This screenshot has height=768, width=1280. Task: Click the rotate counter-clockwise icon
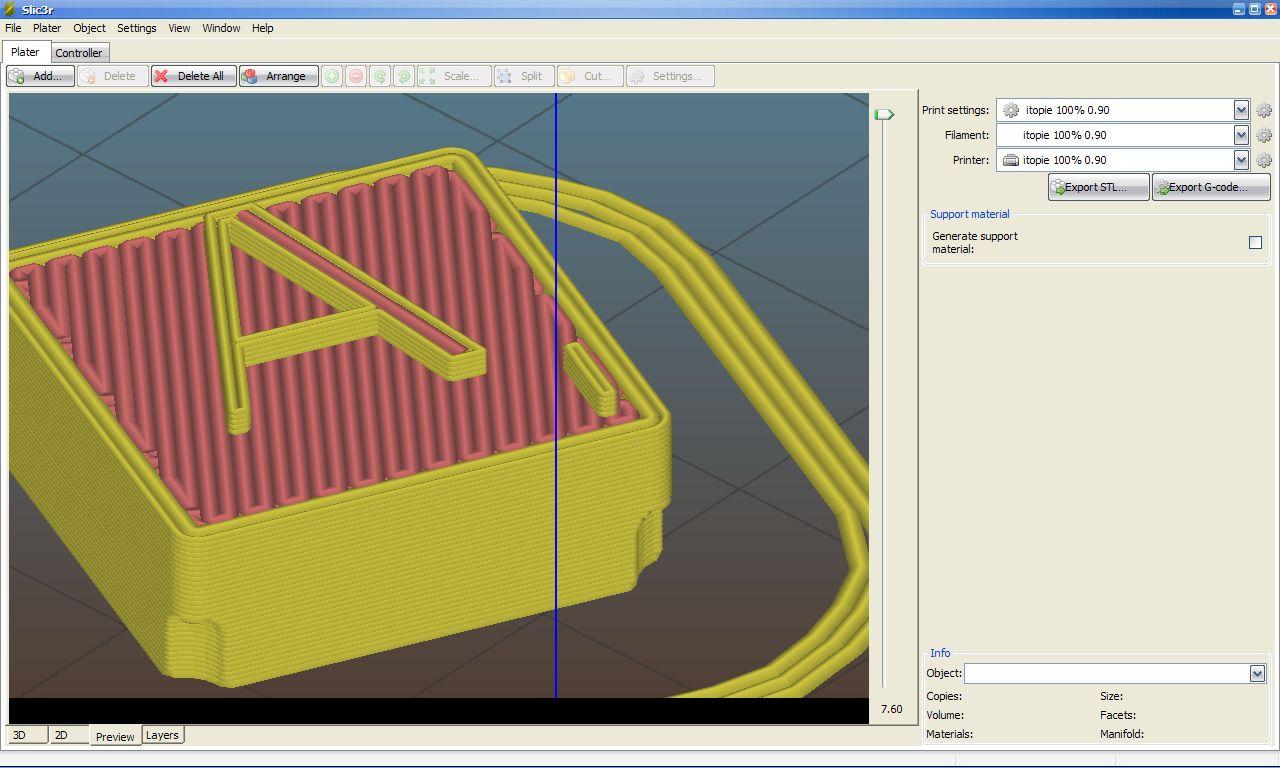380,76
